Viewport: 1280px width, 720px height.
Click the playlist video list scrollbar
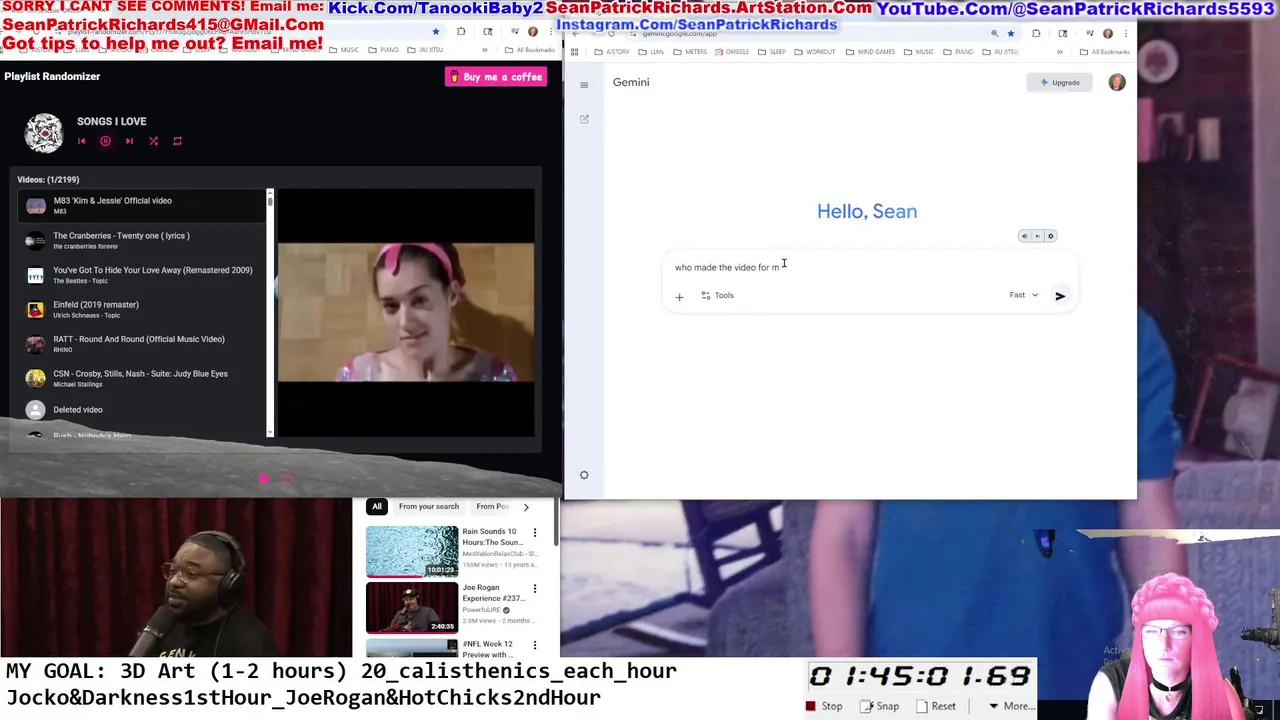[x=269, y=312]
